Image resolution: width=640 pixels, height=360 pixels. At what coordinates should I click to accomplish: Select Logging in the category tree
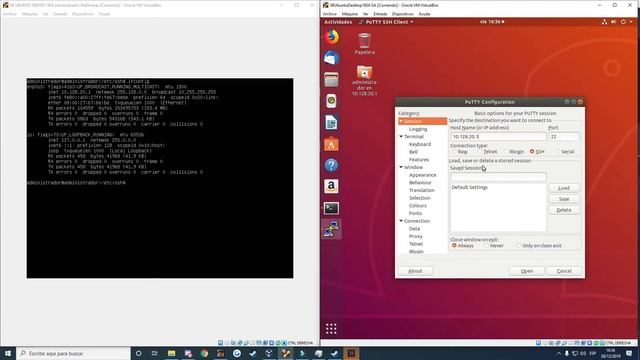pos(418,129)
